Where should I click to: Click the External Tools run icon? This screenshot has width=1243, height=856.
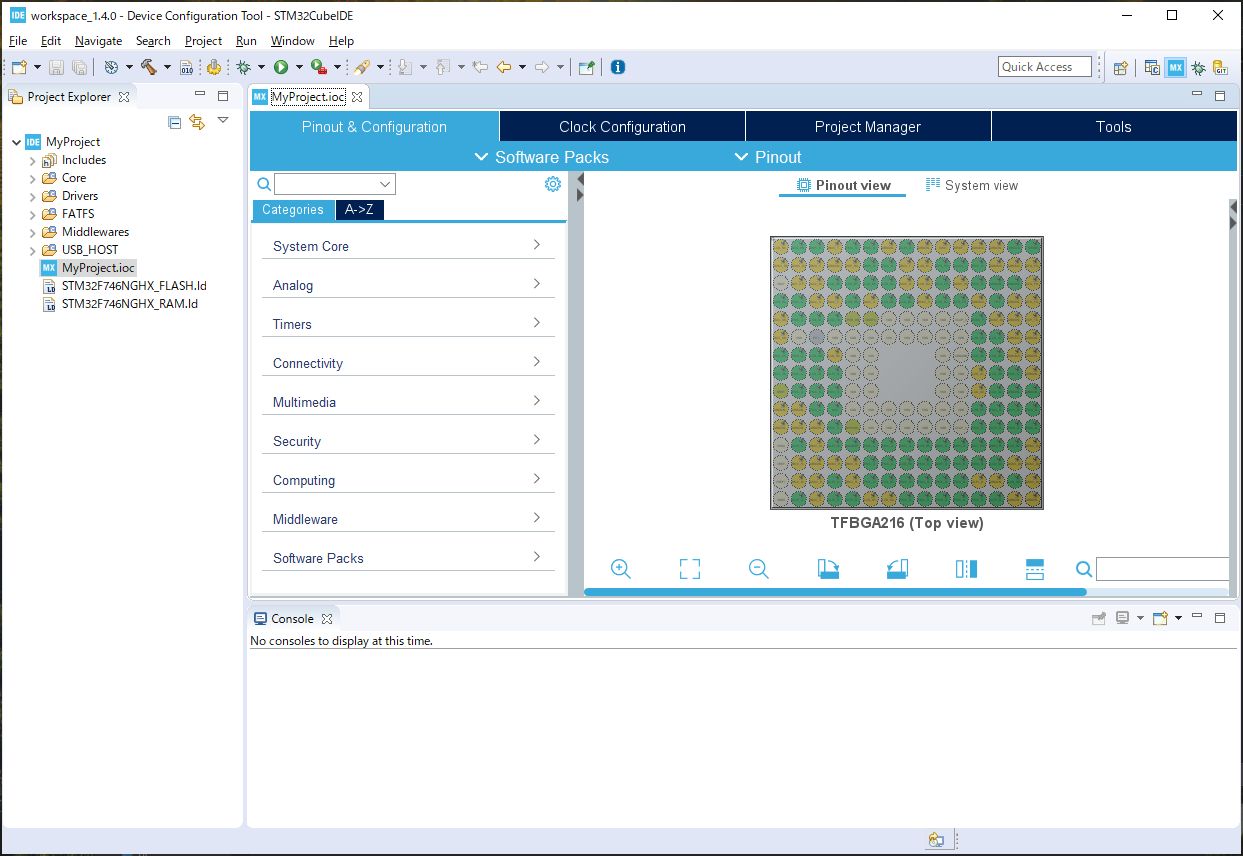pyautogui.click(x=318, y=67)
